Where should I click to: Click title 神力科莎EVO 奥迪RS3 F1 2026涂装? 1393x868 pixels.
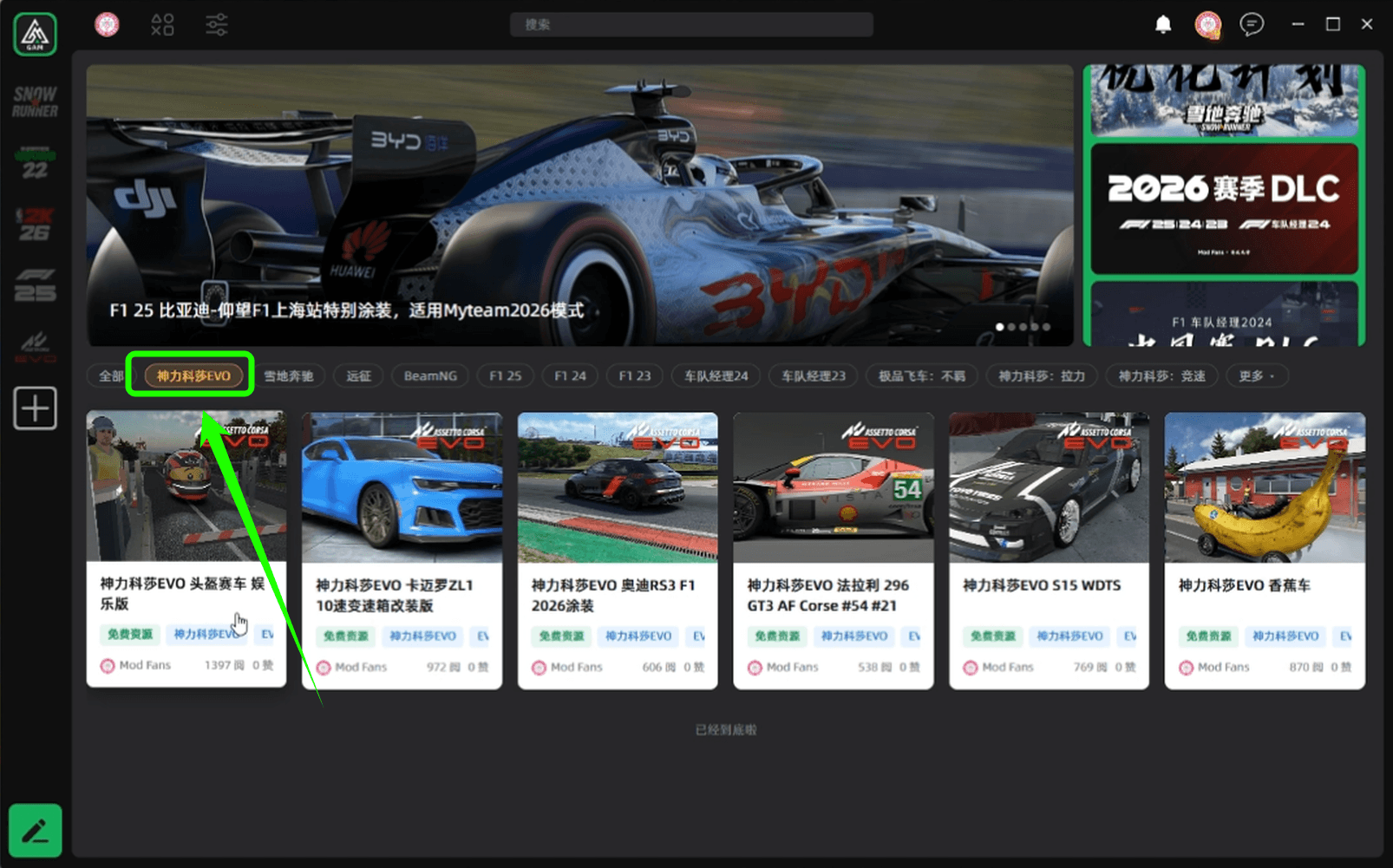(x=613, y=595)
